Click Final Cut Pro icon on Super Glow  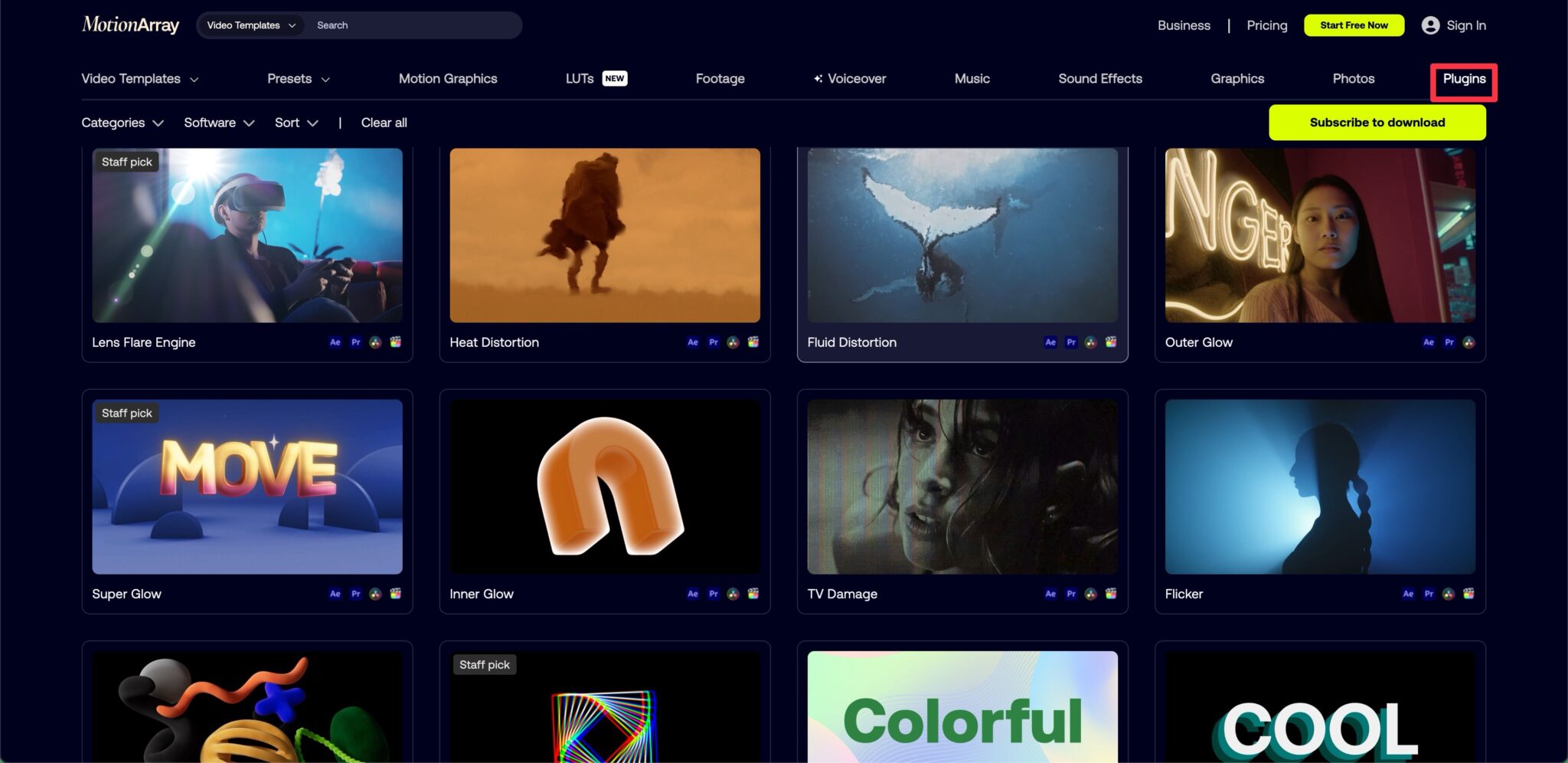(x=396, y=594)
